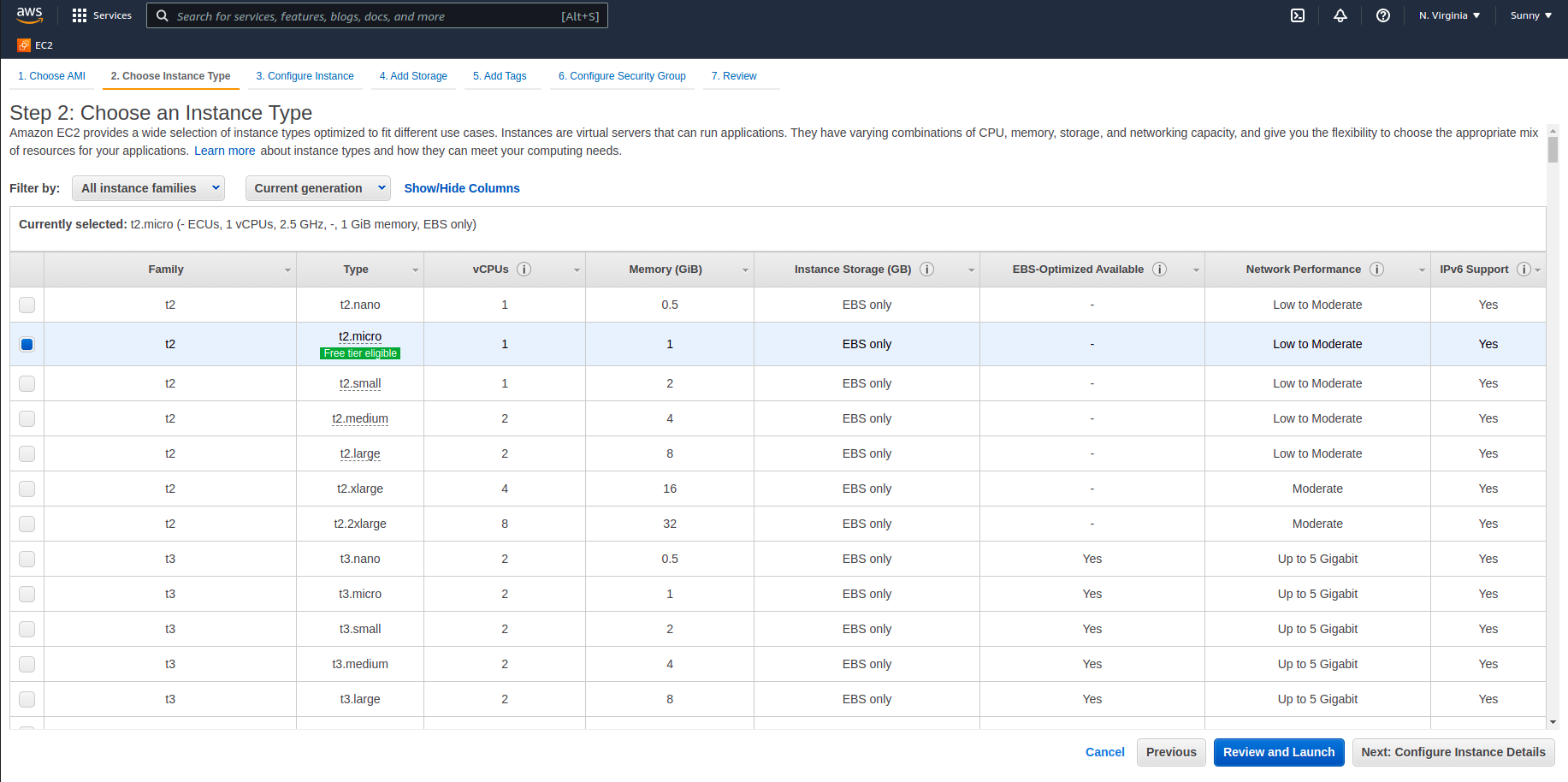Open the Current generation filter dropdown
Image resolution: width=1568 pixels, height=782 pixels.
[317, 188]
